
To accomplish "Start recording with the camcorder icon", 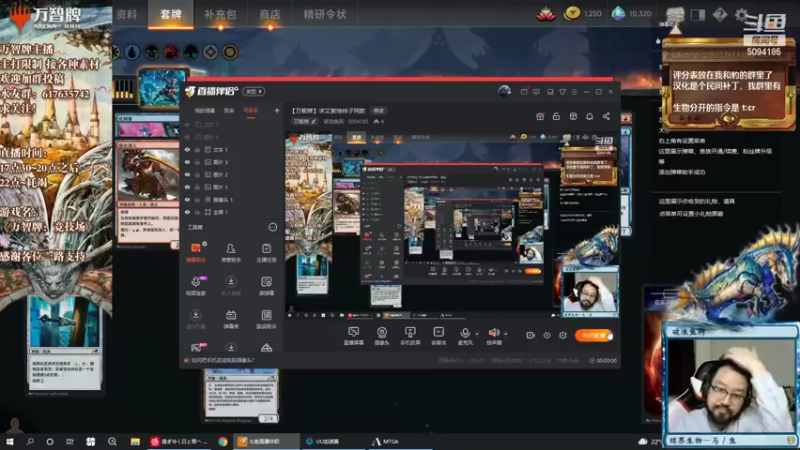I will (x=531, y=335).
